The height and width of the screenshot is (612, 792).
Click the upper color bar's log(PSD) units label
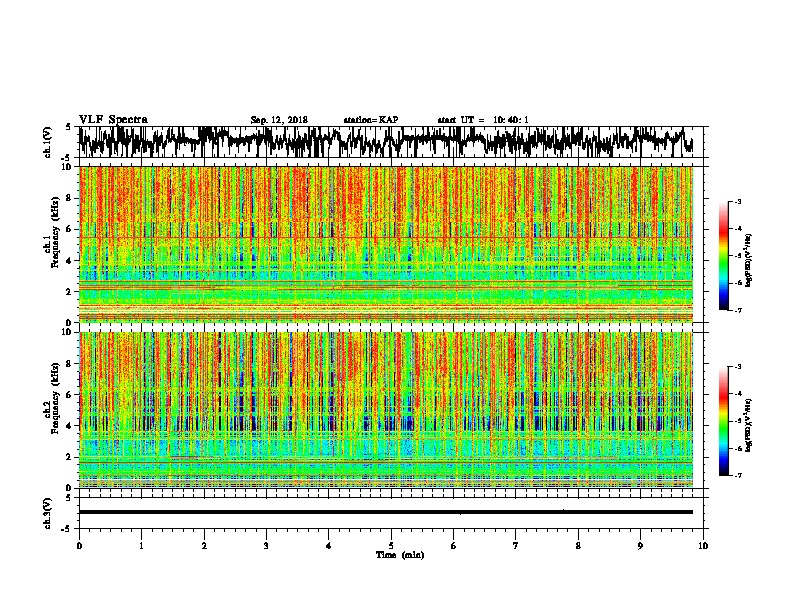pyautogui.click(x=749, y=260)
